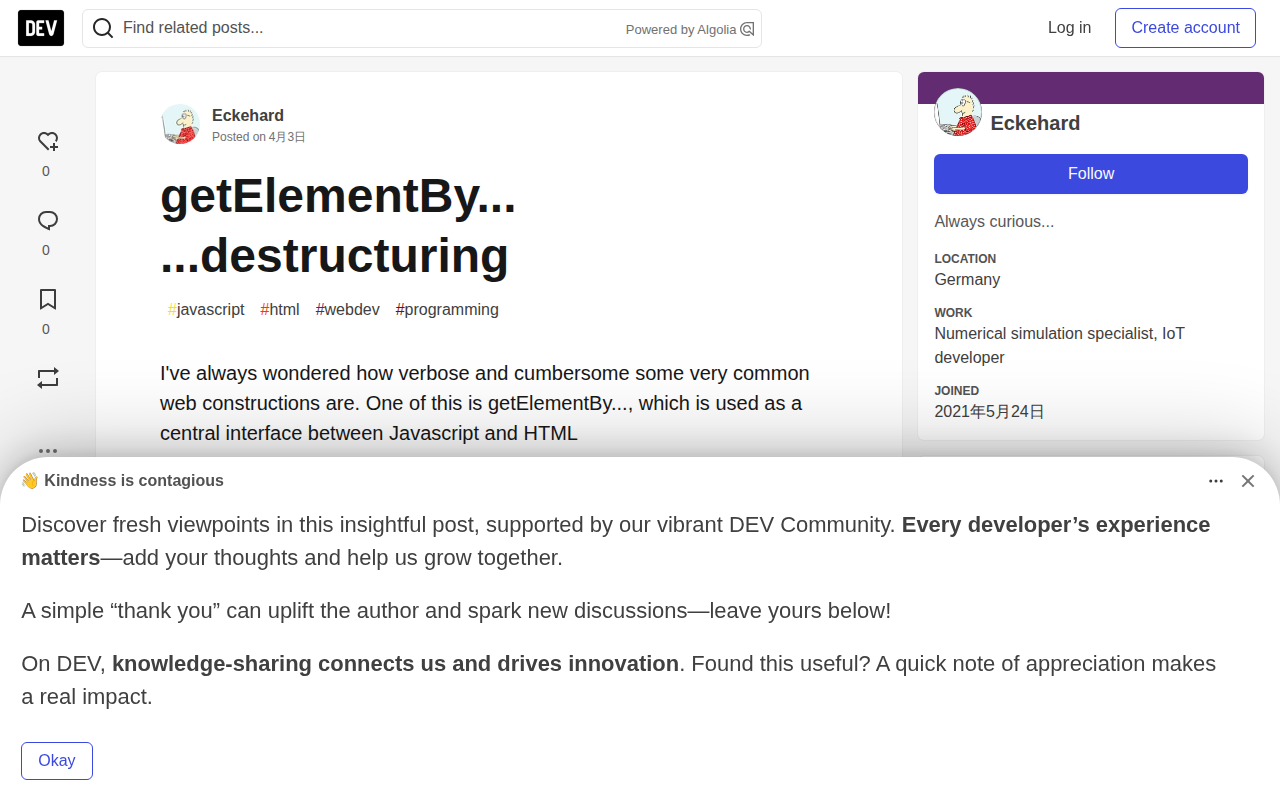Open the #programming tag
Viewport: 1280px width, 800px height.
coord(447,310)
